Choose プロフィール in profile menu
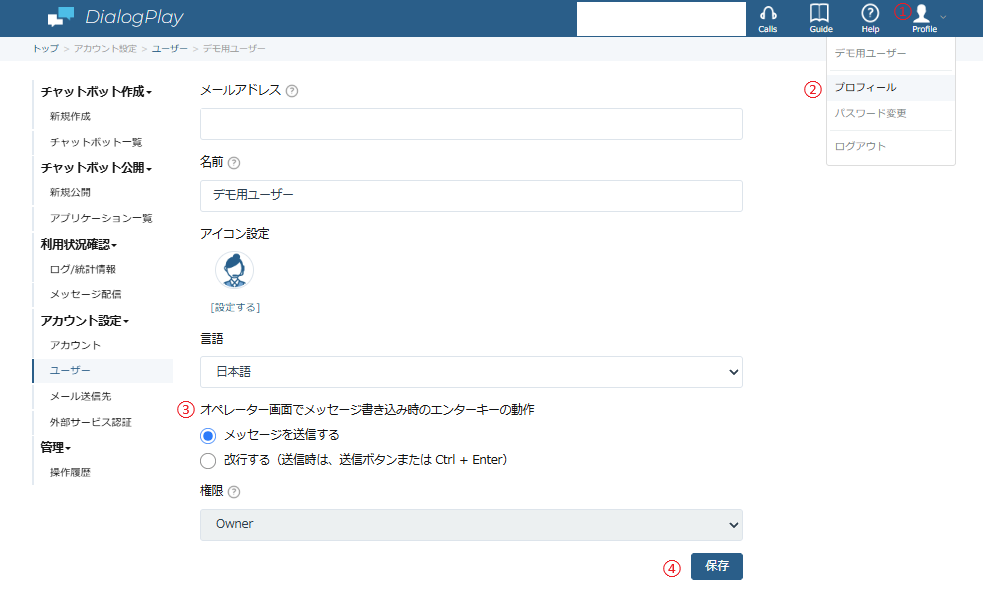Image resolution: width=983 pixels, height=603 pixels. 891,88
